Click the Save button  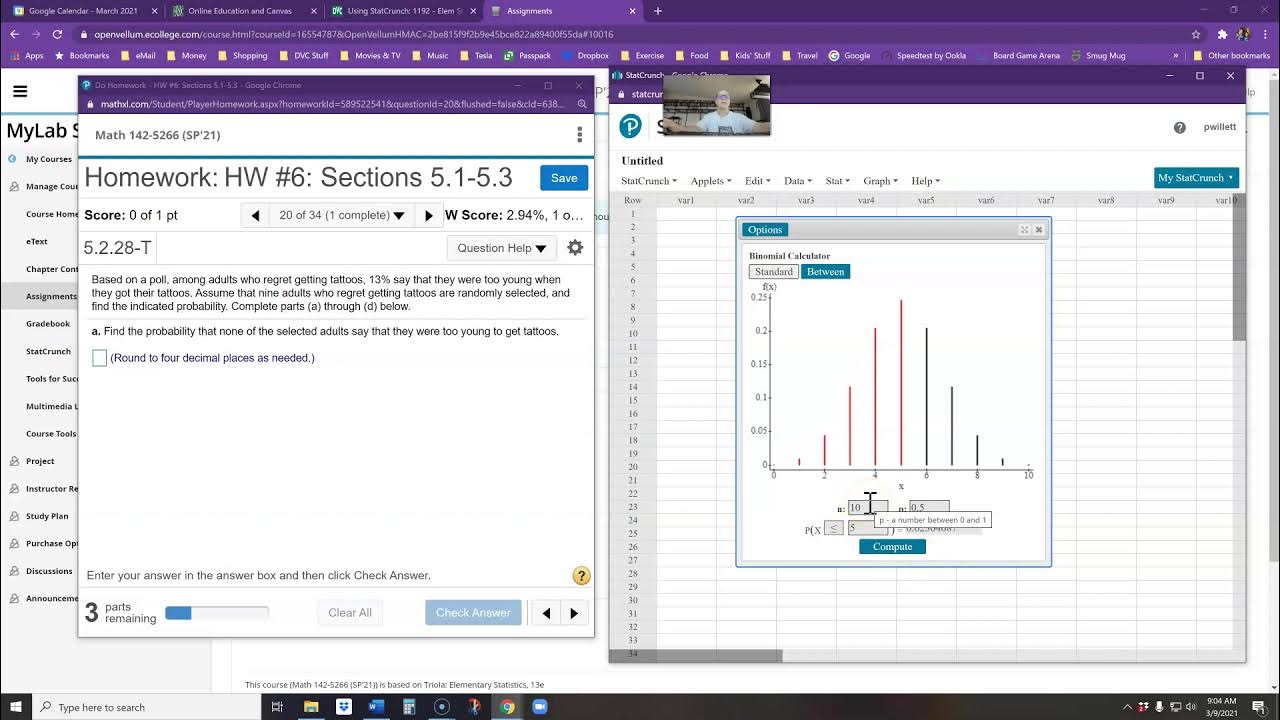(564, 178)
